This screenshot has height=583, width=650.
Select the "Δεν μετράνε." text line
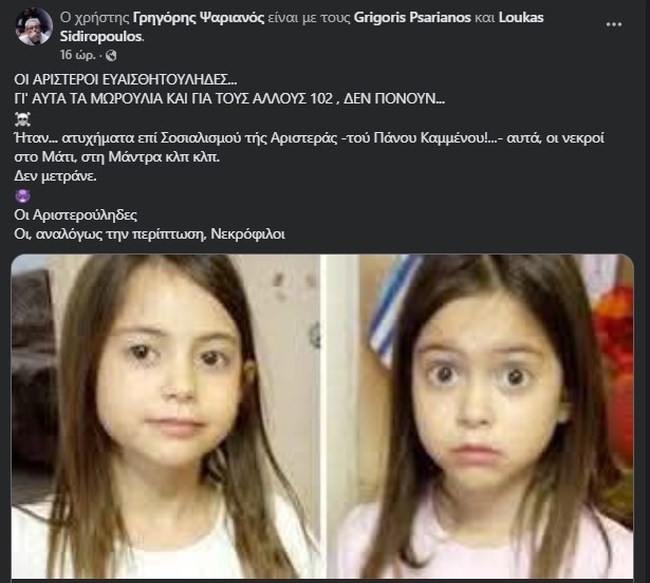55,176
